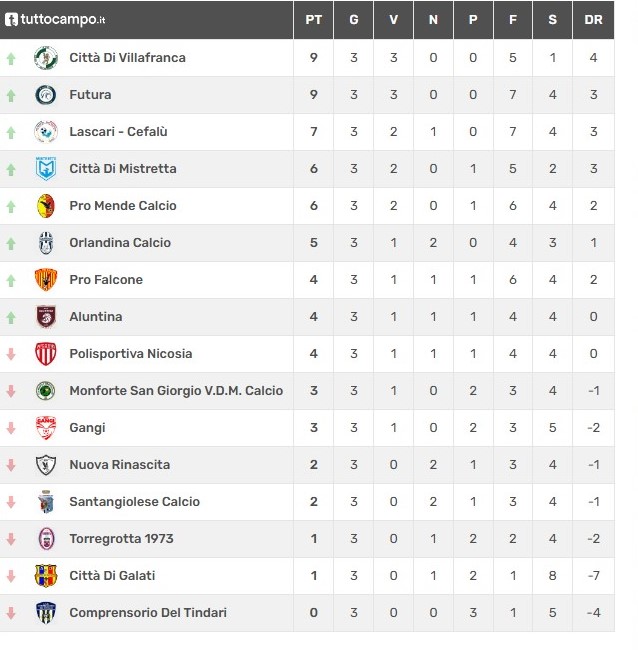
Task: Open Monforte San Giorgio V.D.M. Calcio link
Action: pos(176,391)
